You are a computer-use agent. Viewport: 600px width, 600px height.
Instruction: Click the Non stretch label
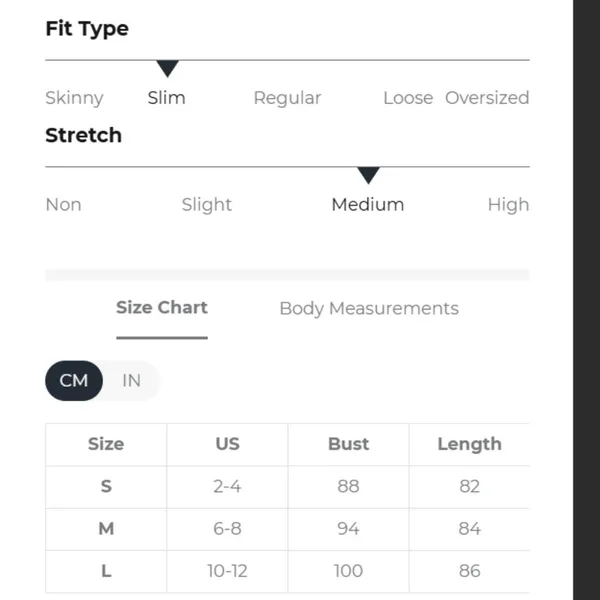click(x=64, y=205)
